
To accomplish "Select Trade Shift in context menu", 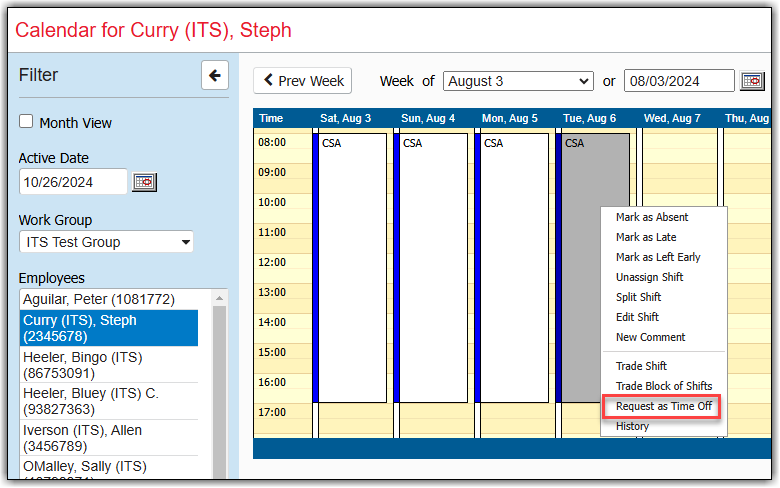I will click(641, 366).
